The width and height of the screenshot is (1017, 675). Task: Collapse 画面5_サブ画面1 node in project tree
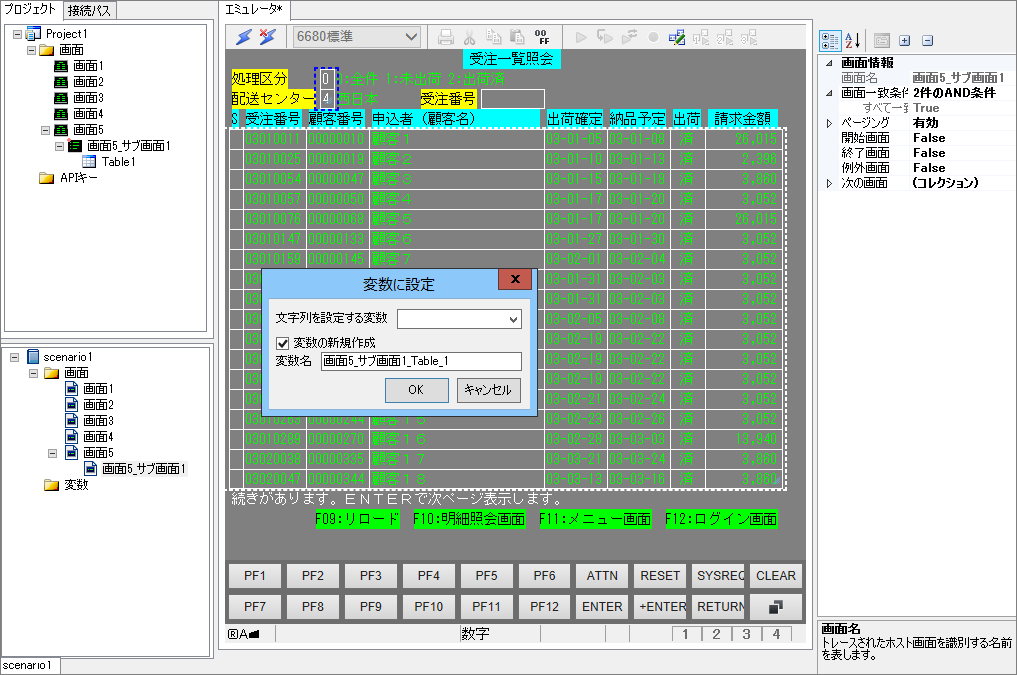[x=59, y=146]
